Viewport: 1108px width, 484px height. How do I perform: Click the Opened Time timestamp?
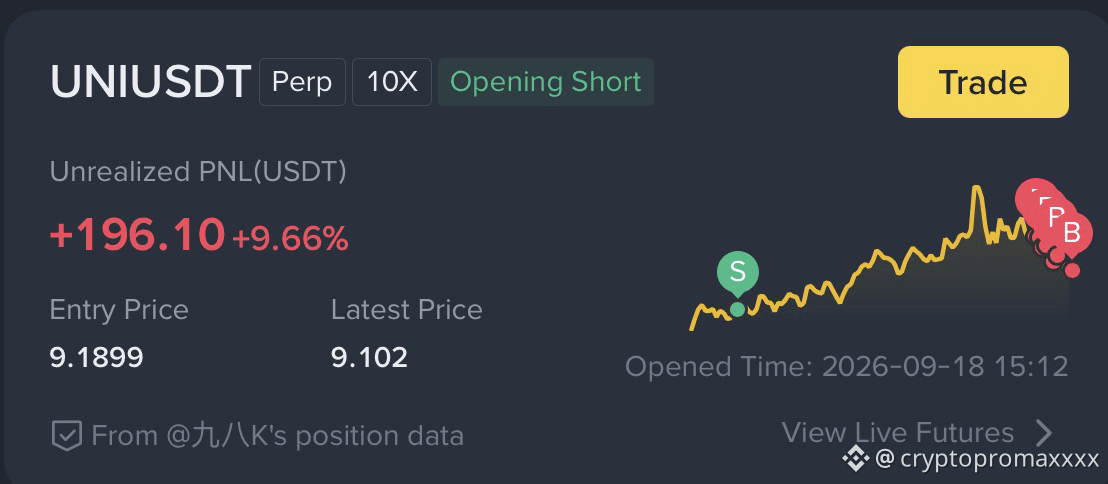click(847, 367)
